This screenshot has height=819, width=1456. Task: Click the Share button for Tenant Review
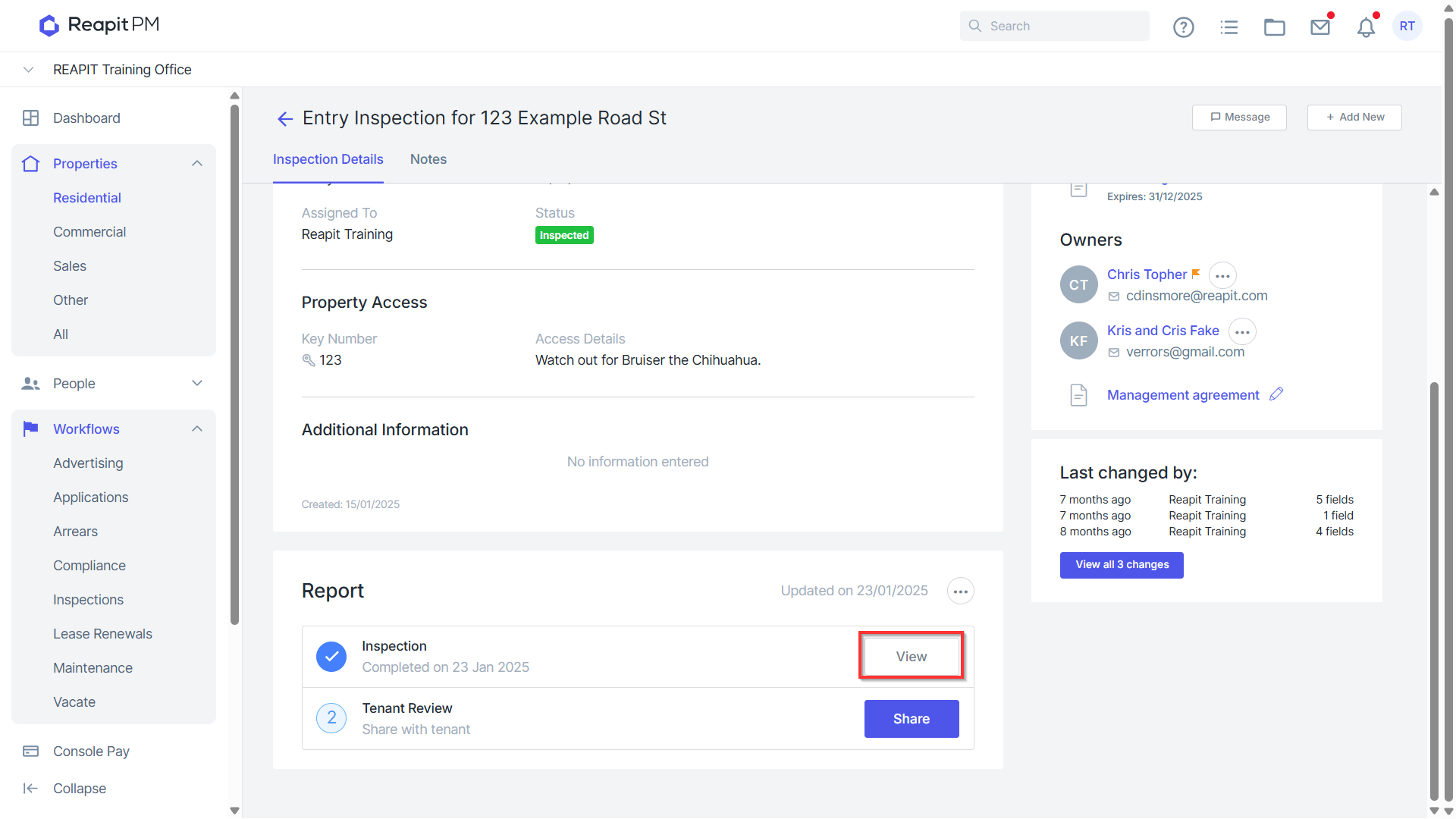click(x=912, y=719)
